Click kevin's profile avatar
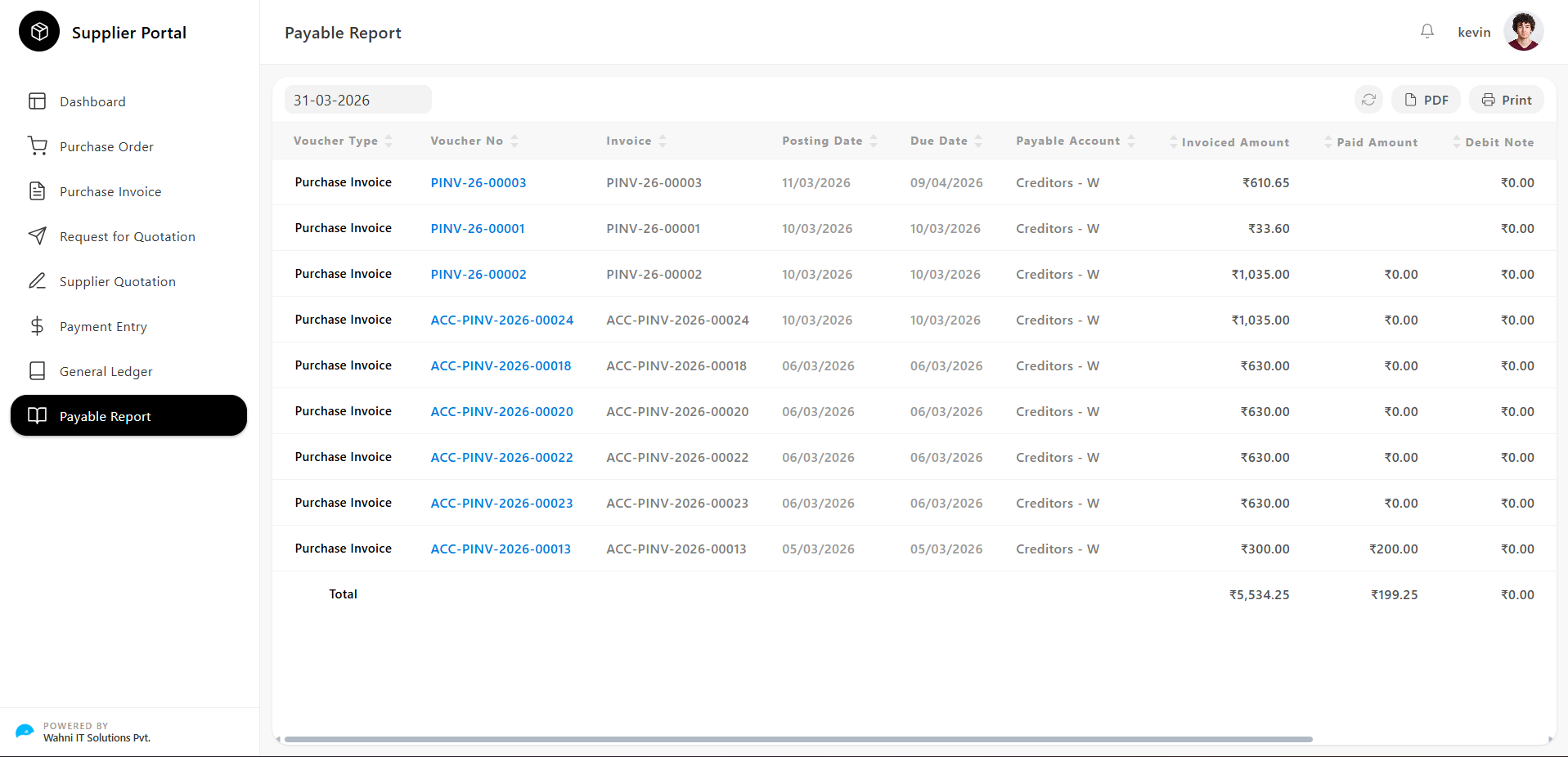The height and width of the screenshot is (757, 1568). click(1523, 32)
